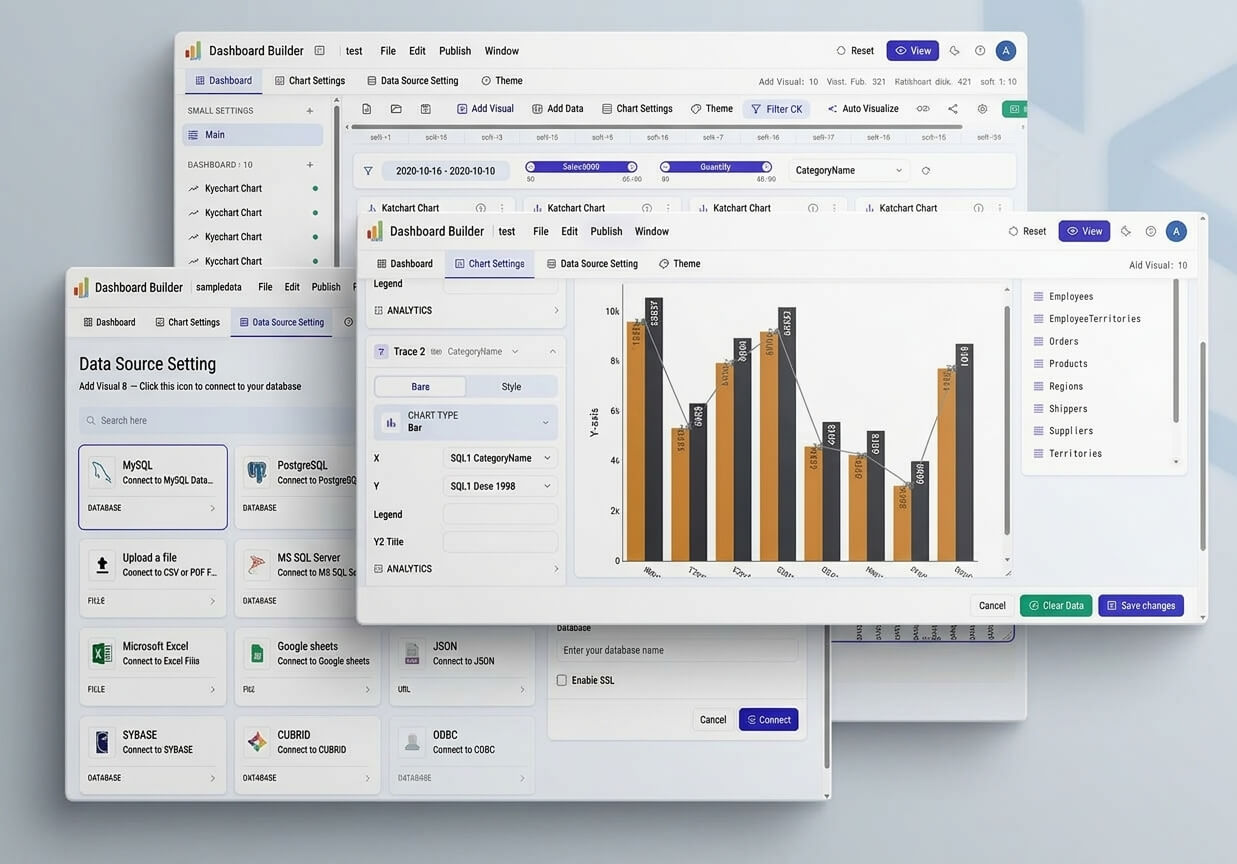Image resolution: width=1237 pixels, height=864 pixels.
Task: Click Connect button in sampledata window
Action: click(x=769, y=720)
